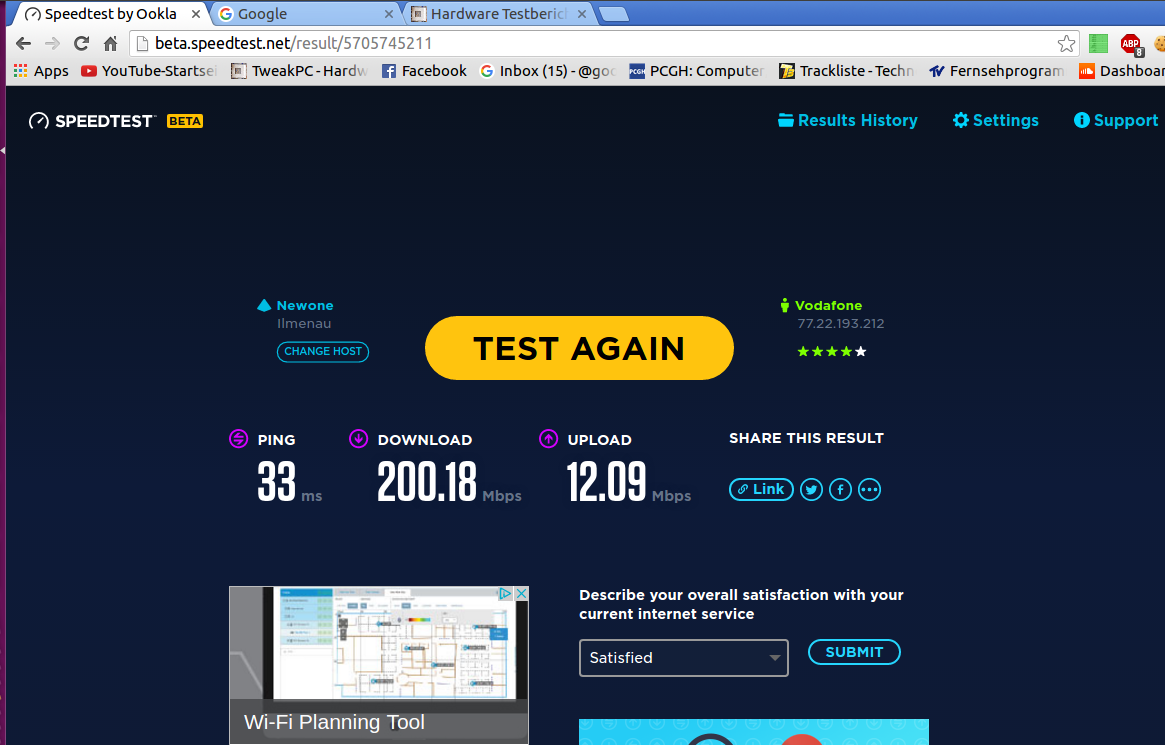Open Results History page
Image resolution: width=1165 pixels, height=749 pixels.
(848, 120)
